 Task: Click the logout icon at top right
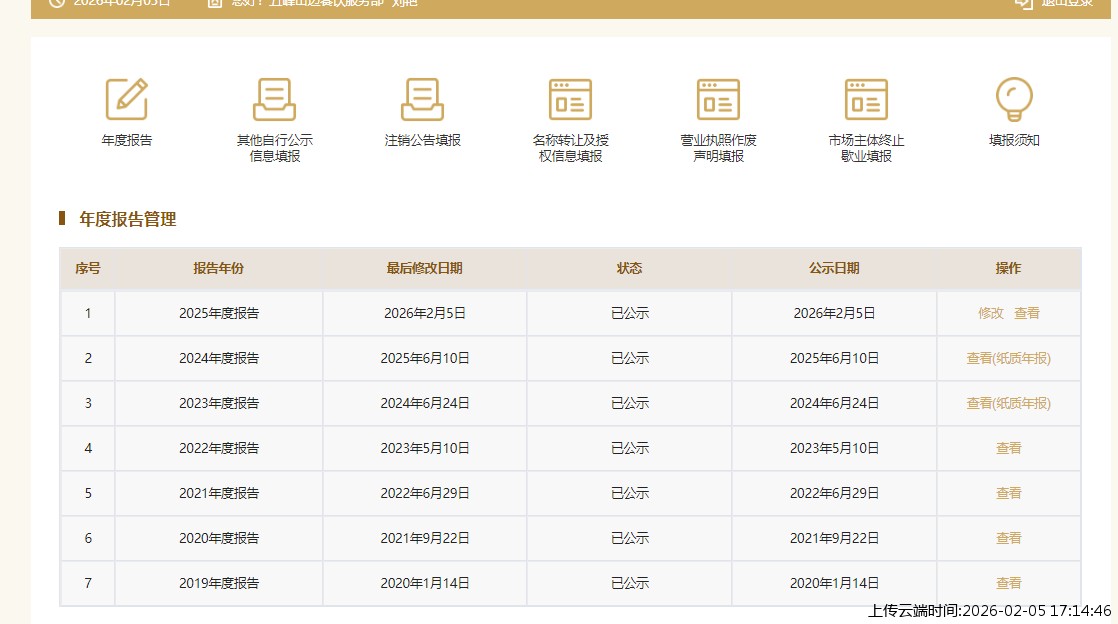tap(1023, 3)
